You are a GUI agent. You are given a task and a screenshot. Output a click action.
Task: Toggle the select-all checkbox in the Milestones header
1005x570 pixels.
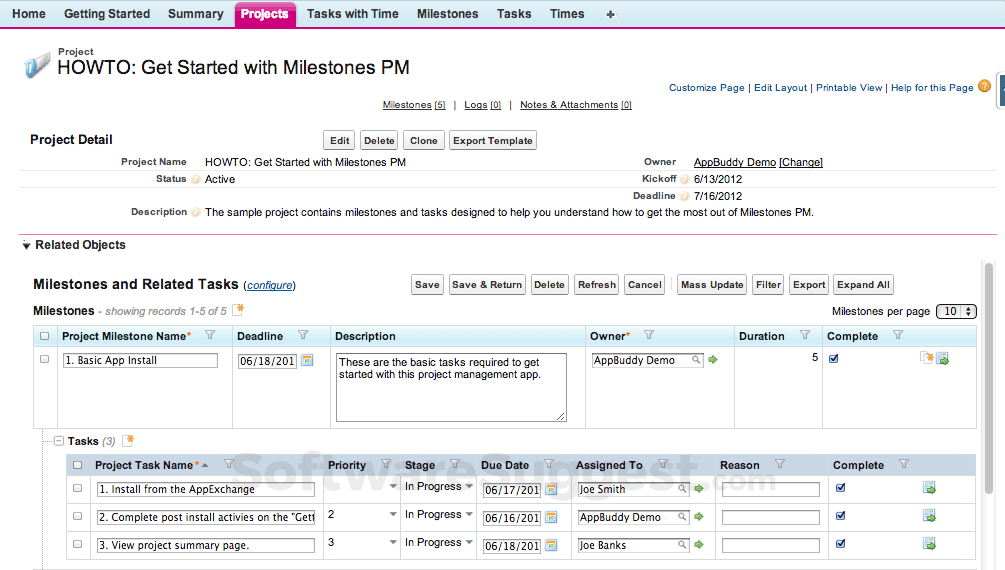[44, 336]
